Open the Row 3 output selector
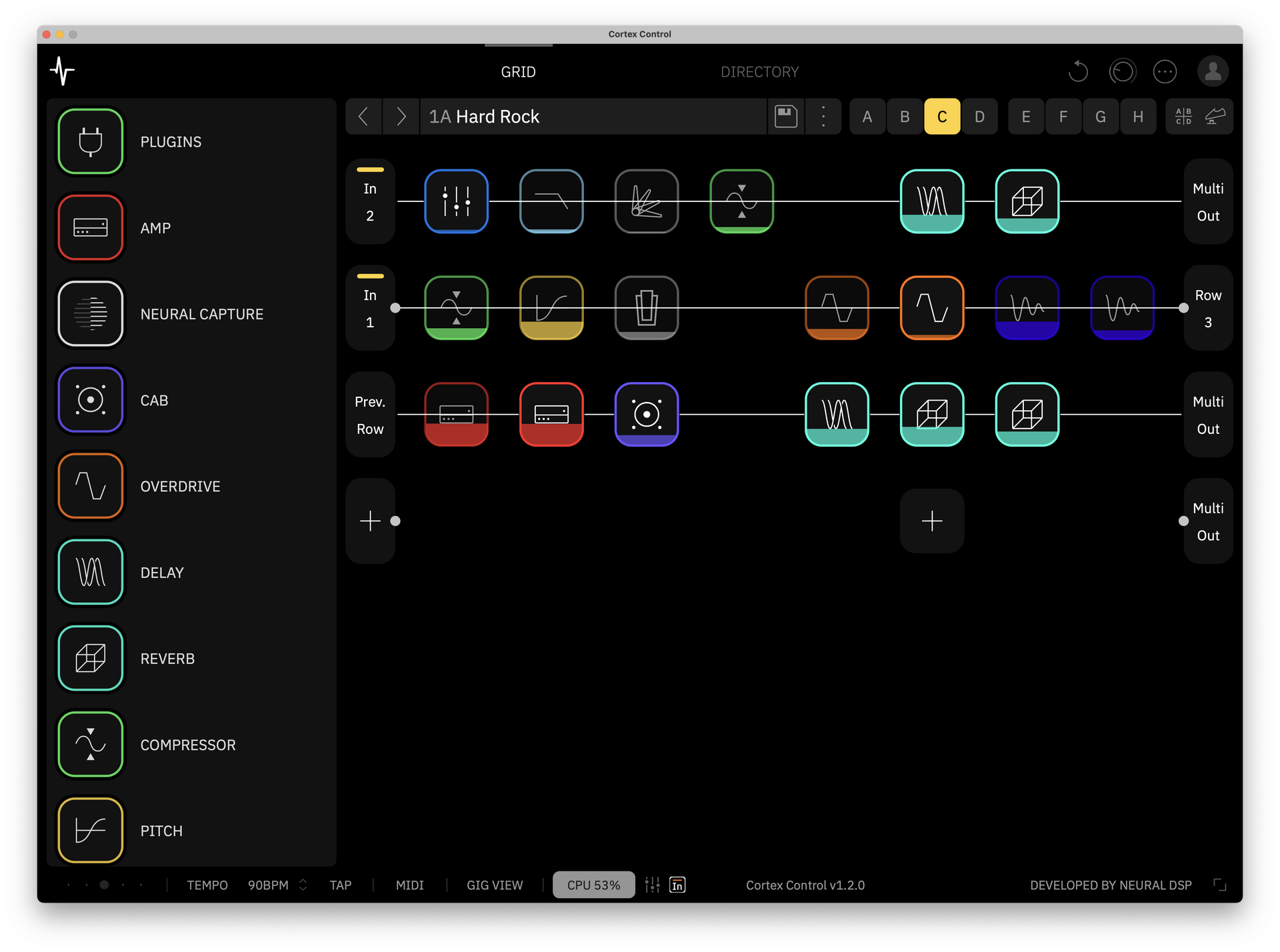The image size is (1280, 952). (1208, 308)
